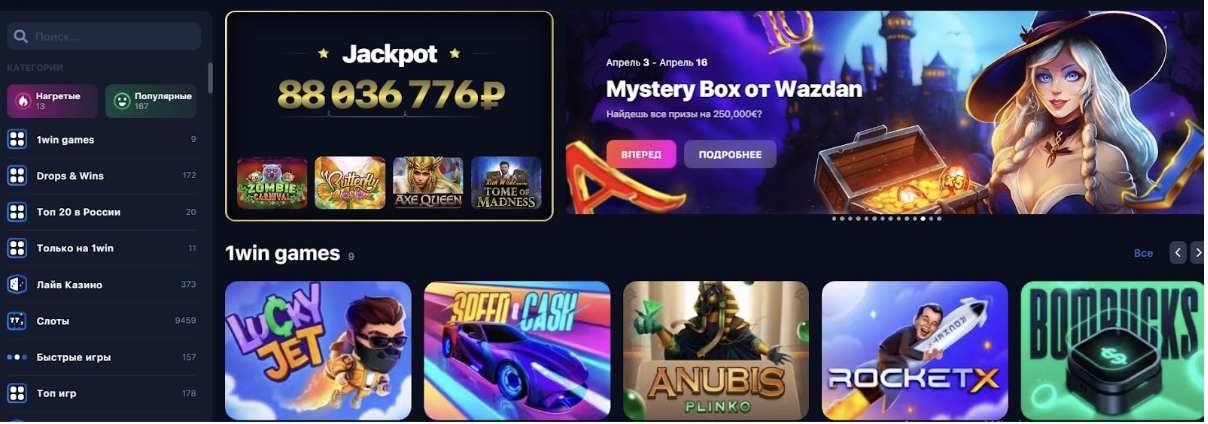Open the 1win games category icon
The width and height of the screenshot is (1208, 424).
point(17,139)
